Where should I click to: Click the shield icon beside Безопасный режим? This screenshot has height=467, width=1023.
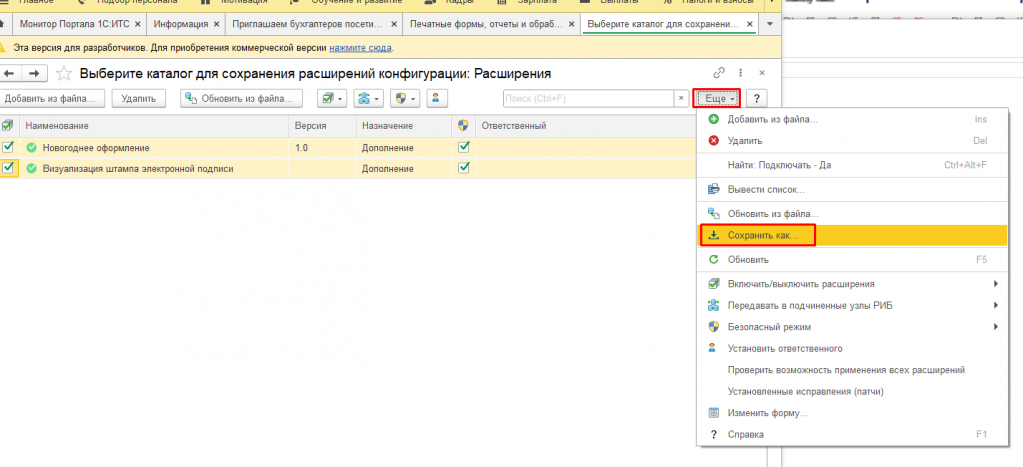714,326
